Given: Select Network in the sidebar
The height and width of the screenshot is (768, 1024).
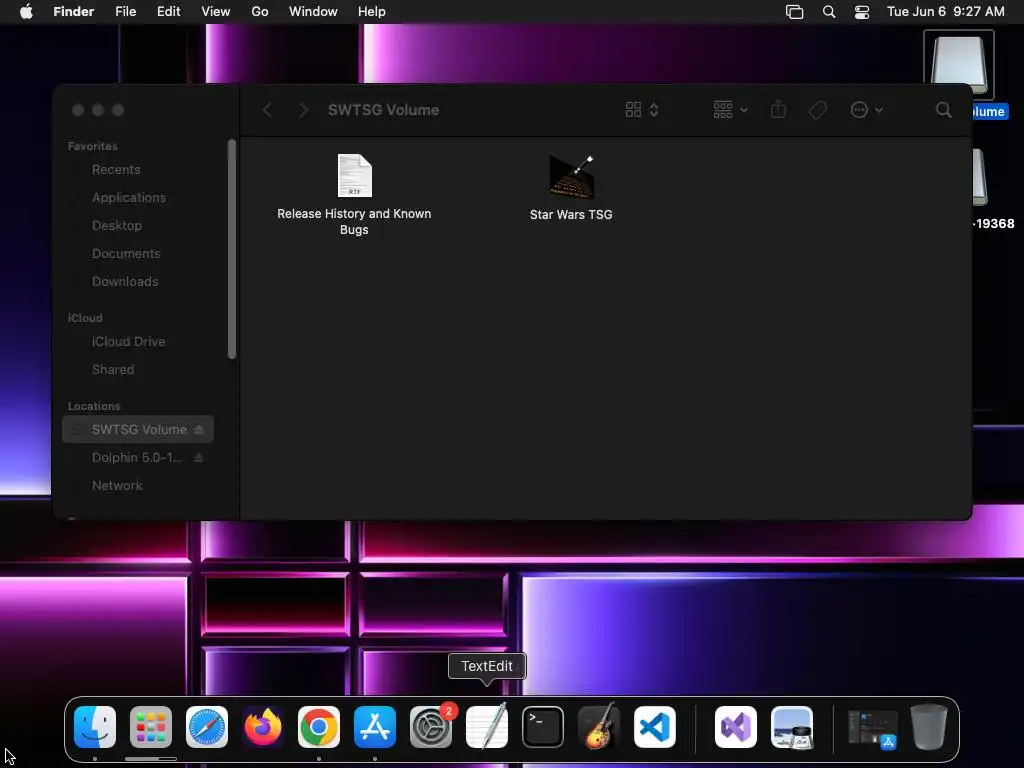Looking at the screenshot, I should pyautogui.click(x=117, y=486).
